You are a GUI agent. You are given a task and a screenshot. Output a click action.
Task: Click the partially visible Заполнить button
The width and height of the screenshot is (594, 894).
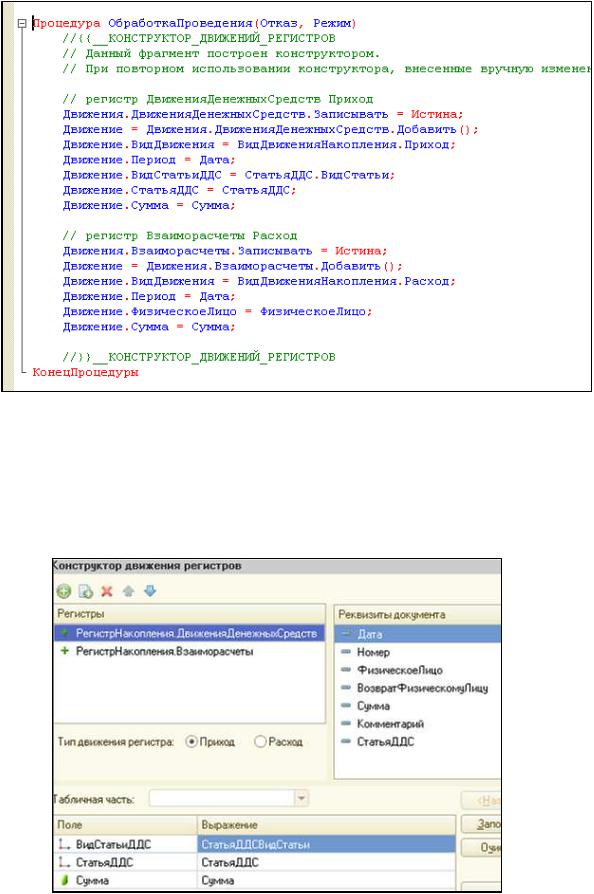481,824
